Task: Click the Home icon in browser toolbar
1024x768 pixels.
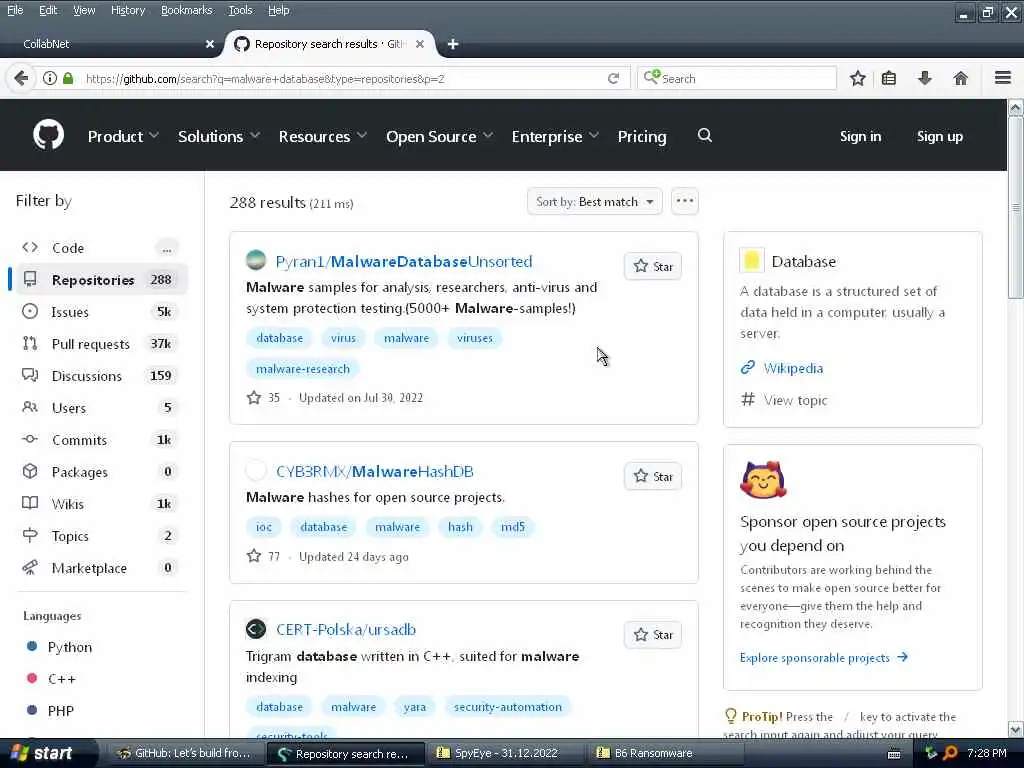Action: tap(960, 78)
